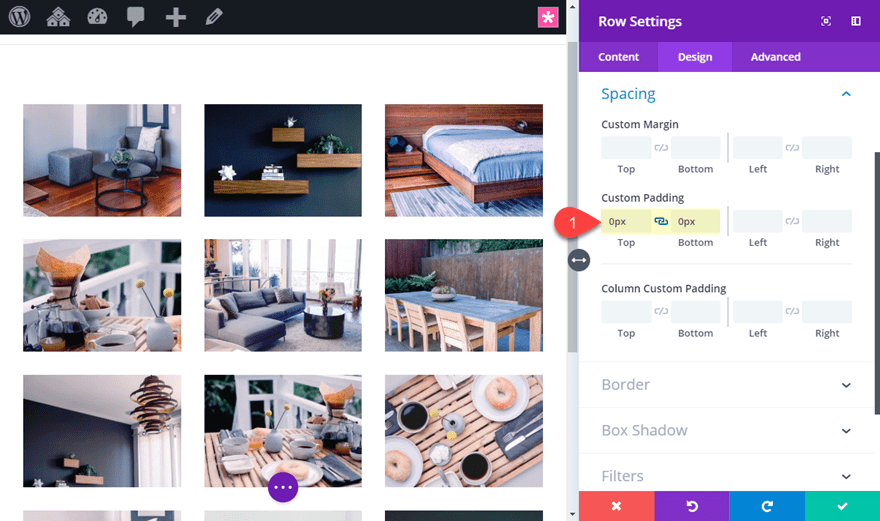Link Custom Margin top and bottom
The height and width of the screenshot is (521, 880).
(x=661, y=148)
